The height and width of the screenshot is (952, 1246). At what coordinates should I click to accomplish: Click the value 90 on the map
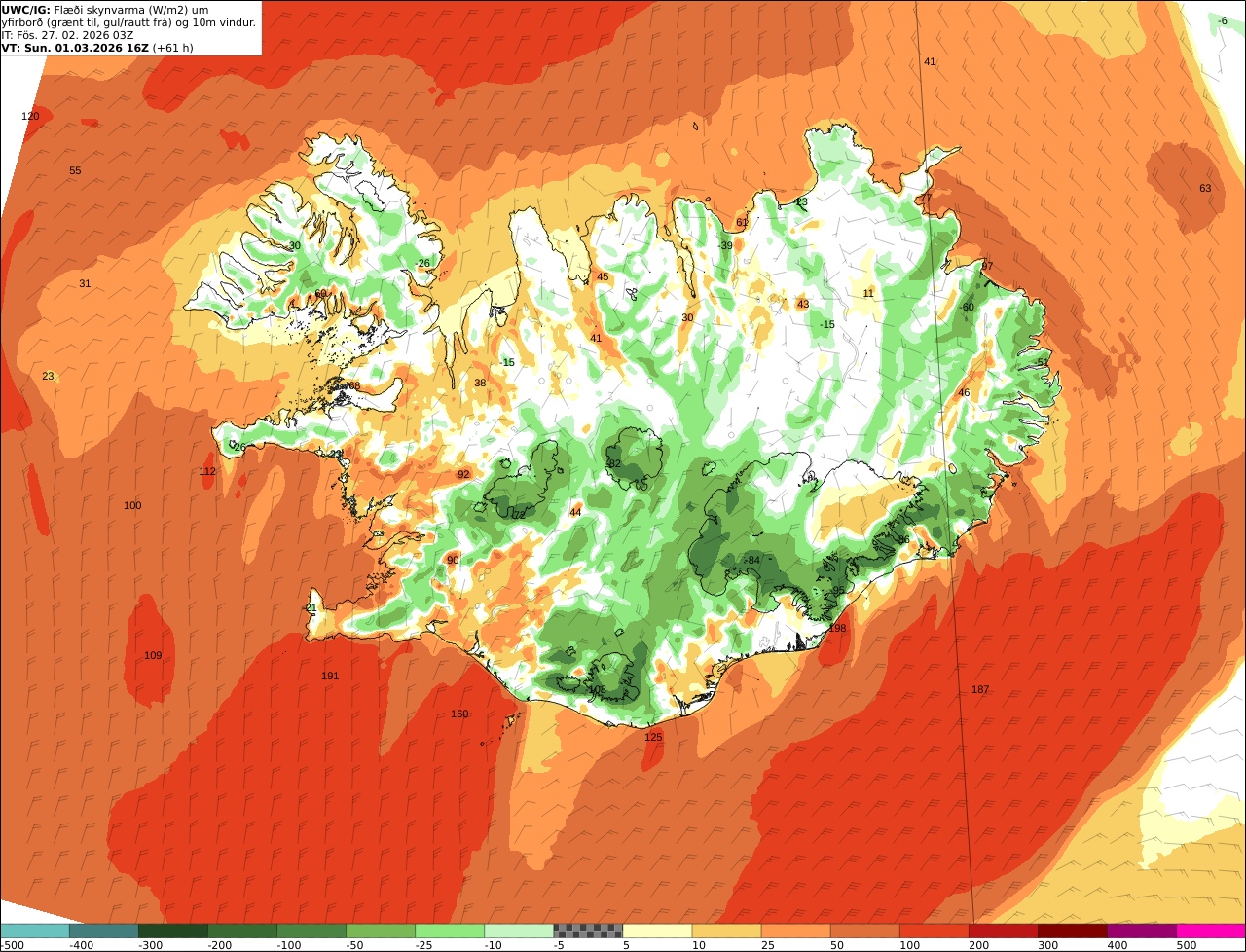(453, 560)
